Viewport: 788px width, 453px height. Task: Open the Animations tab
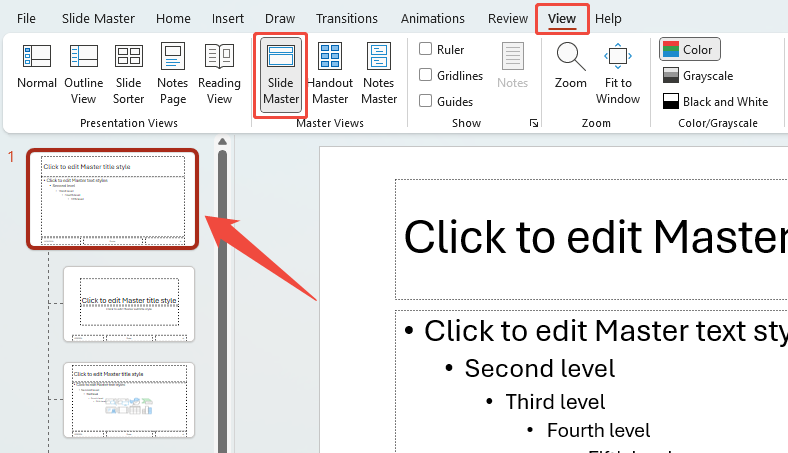[x=433, y=19]
